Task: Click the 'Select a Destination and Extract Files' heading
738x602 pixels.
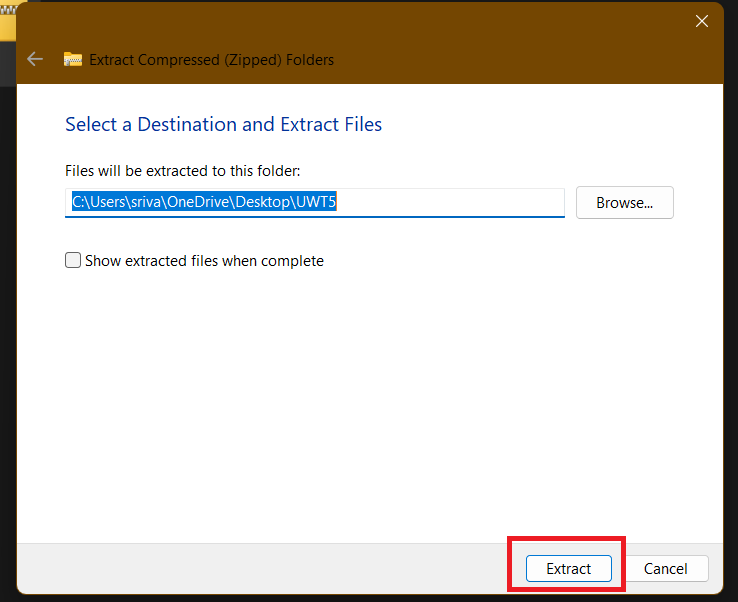Action: [223, 124]
